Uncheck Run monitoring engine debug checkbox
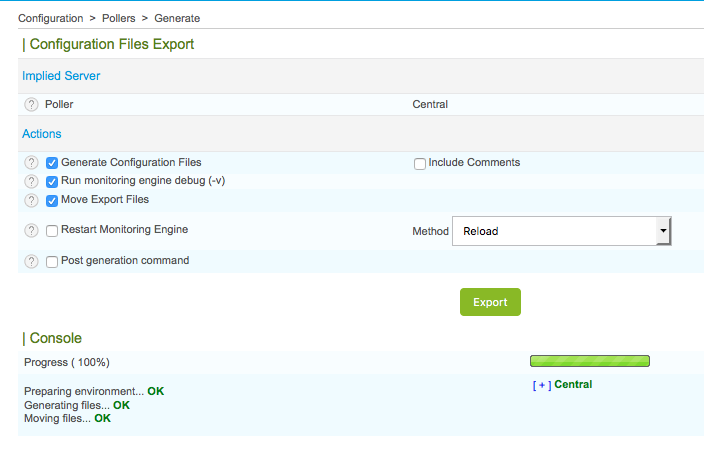 click(x=52, y=182)
